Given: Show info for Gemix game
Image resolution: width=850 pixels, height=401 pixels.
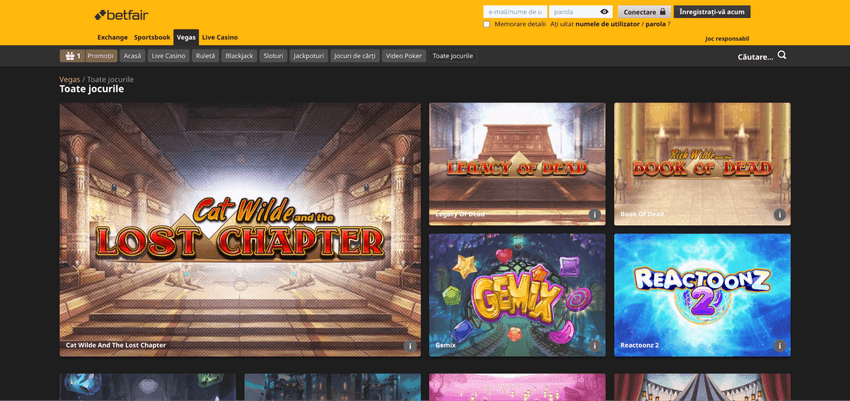Looking at the screenshot, I should coord(595,346).
